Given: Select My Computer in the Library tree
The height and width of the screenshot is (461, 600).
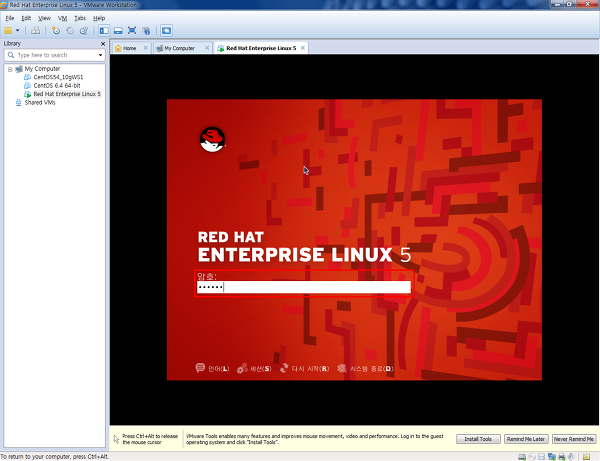Looking at the screenshot, I should (x=42, y=69).
